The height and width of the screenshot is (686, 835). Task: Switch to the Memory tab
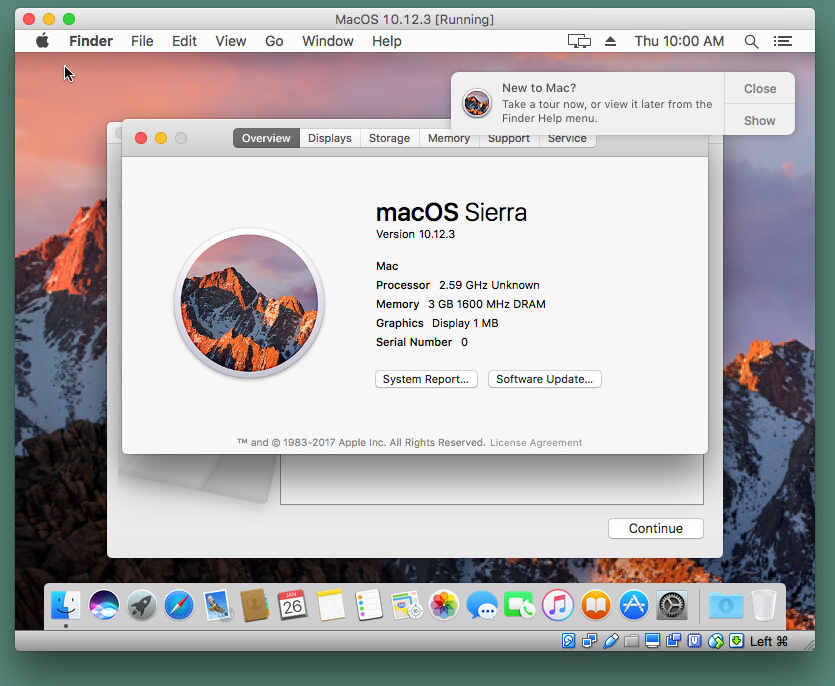tap(449, 138)
